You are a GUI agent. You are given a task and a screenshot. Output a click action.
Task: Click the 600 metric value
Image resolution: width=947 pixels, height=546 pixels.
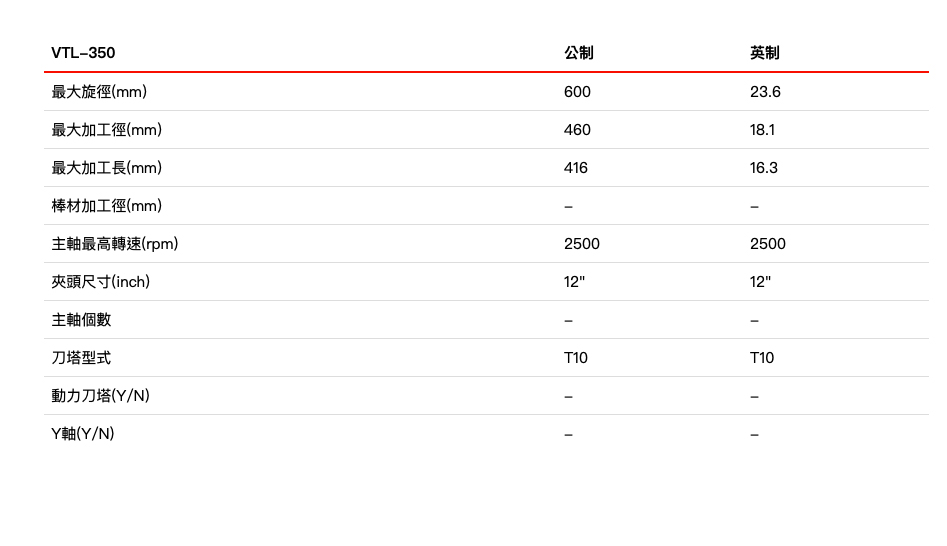pos(577,92)
